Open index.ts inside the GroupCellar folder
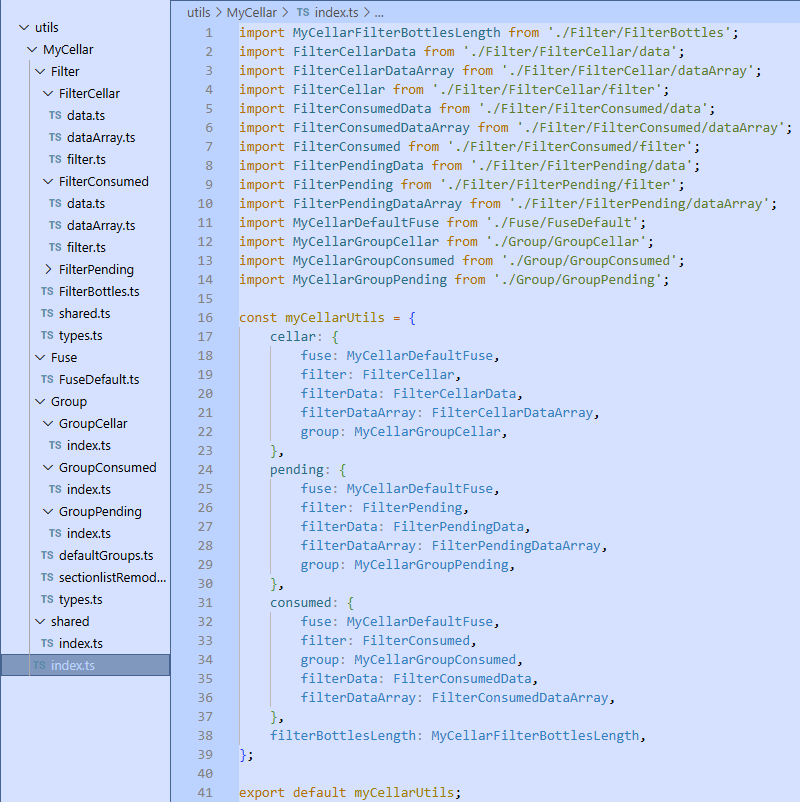This screenshot has height=802, width=800. pyautogui.click(x=89, y=446)
